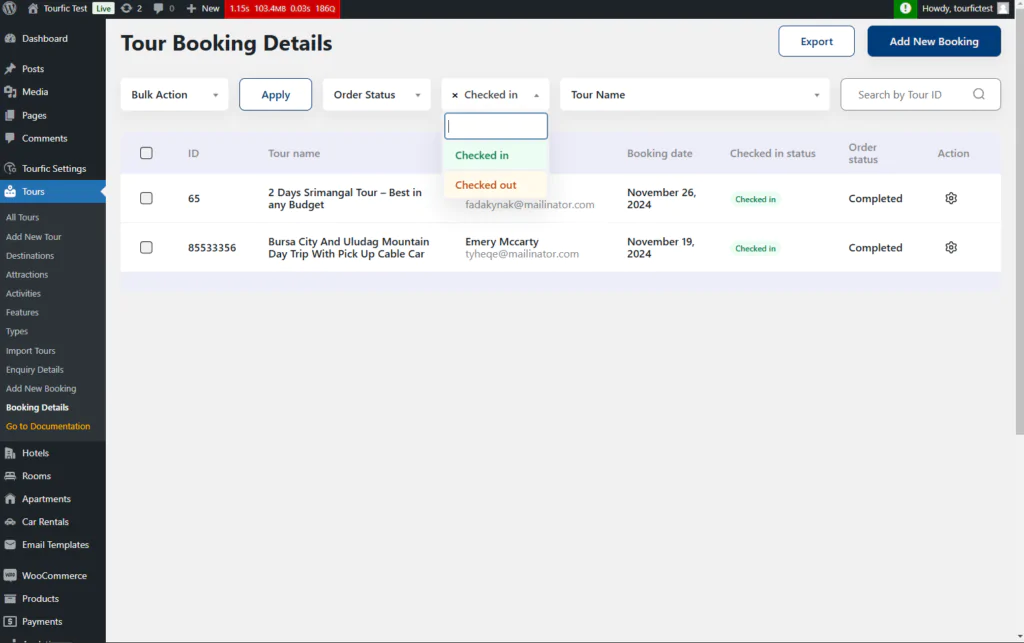Apply the selected bulk action
This screenshot has width=1024, height=643.
[x=276, y=95]
